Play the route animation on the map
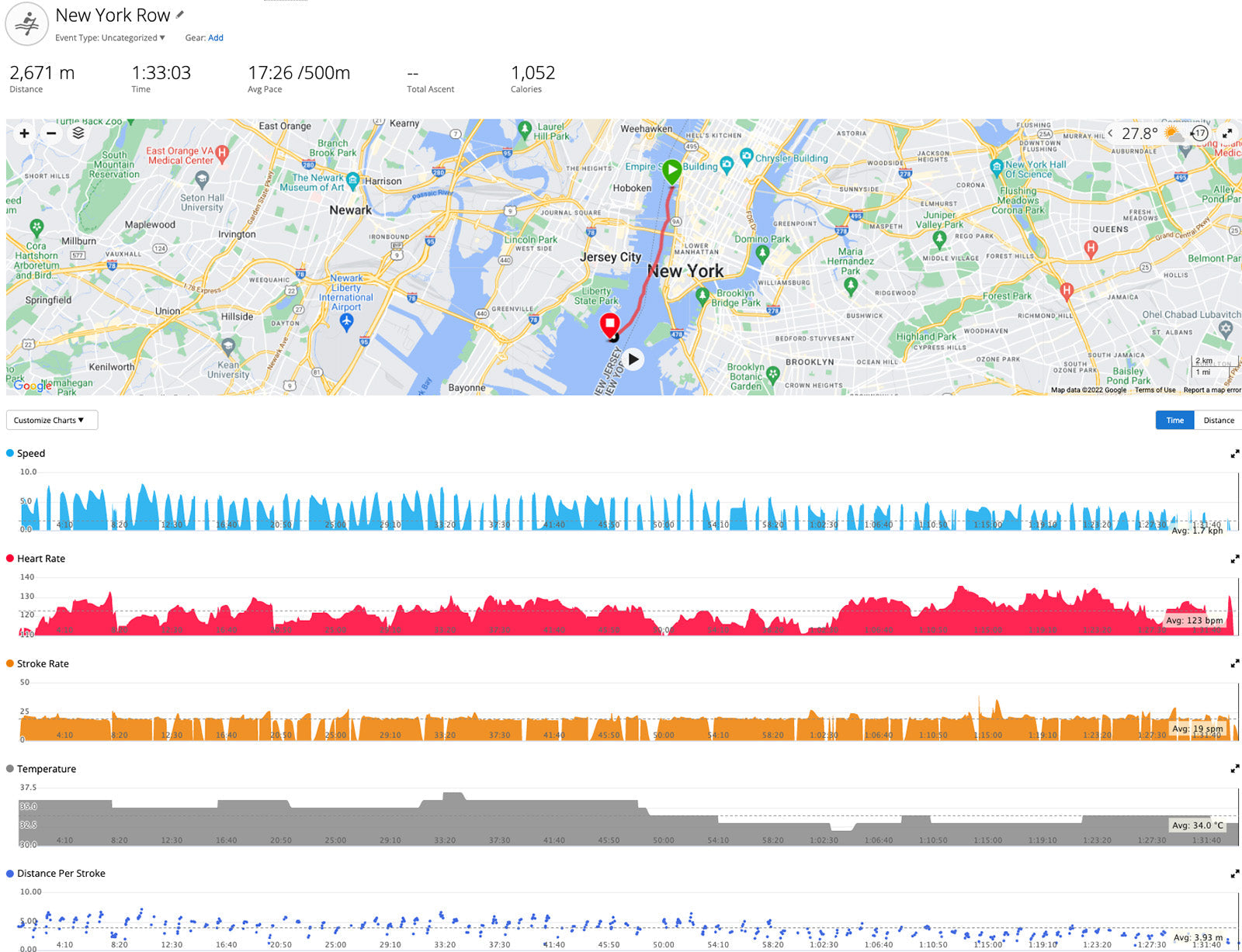This screenshot has height=952, width=1242. click(x=633, y=359)
